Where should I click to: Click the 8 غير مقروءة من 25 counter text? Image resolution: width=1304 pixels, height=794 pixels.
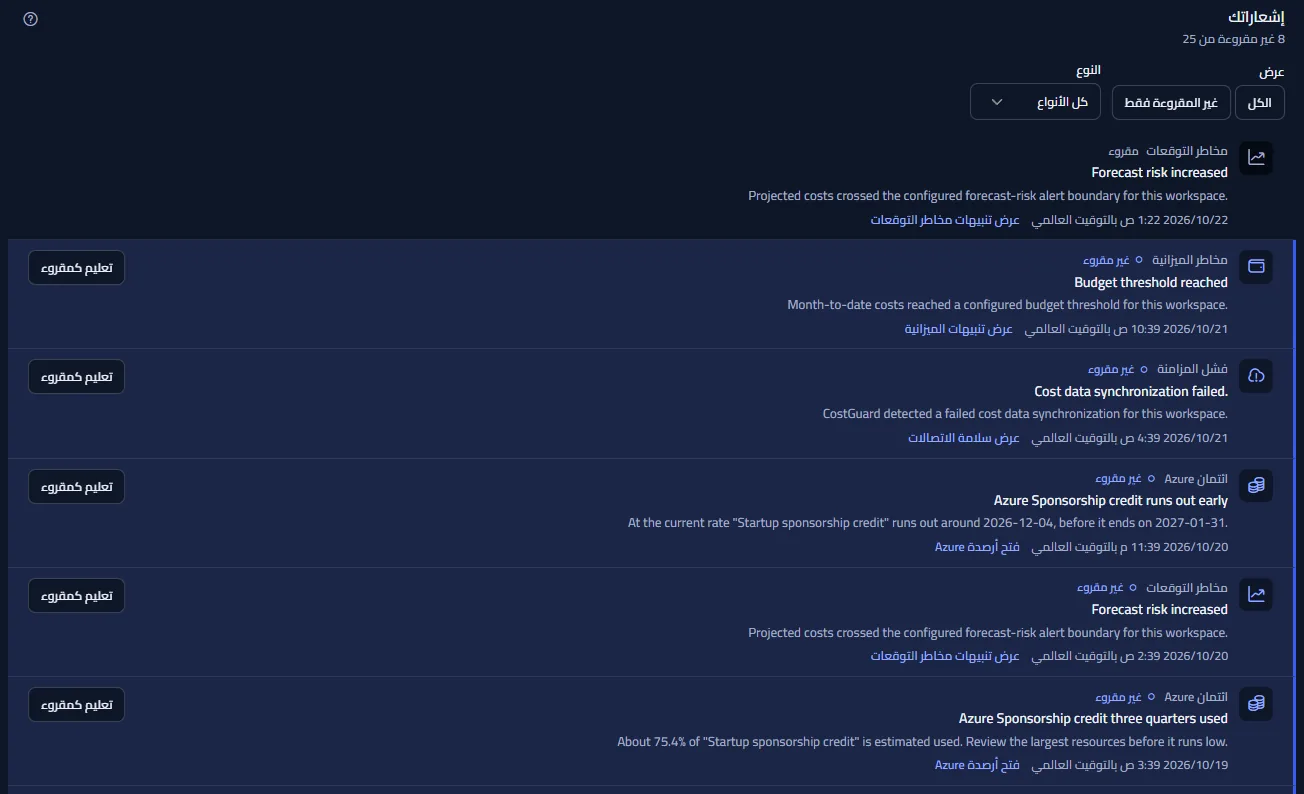[x=1234, y=39]
